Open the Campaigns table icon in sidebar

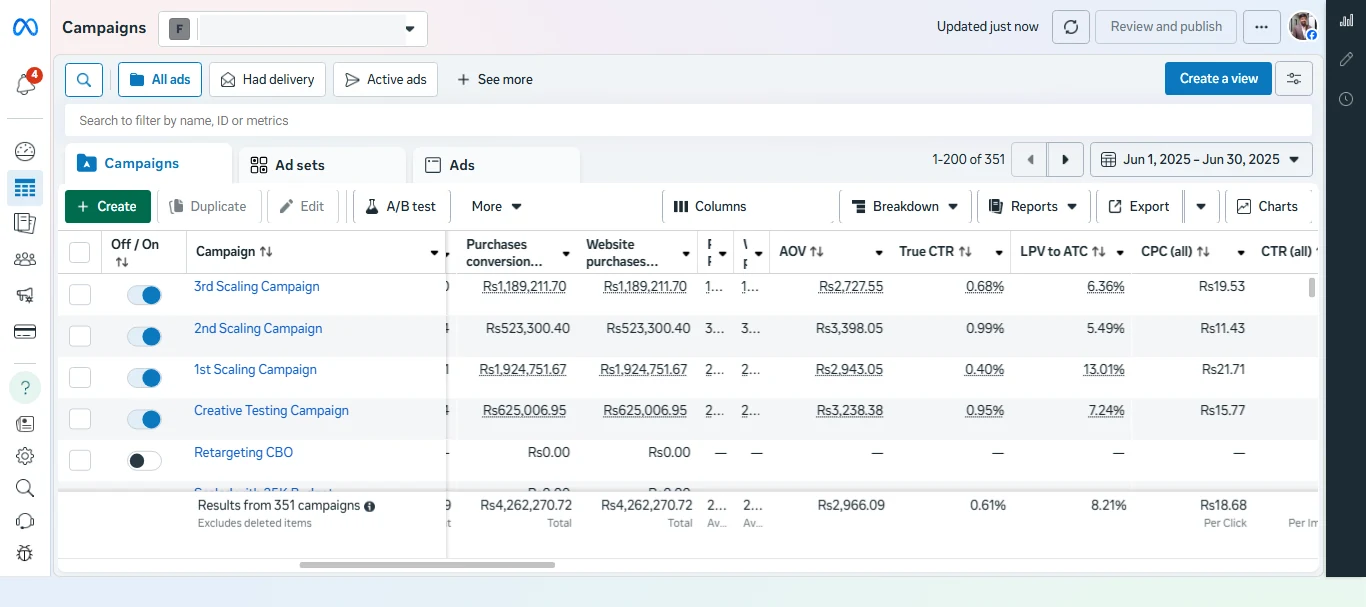pyautogui.click(x=25, y=187)
